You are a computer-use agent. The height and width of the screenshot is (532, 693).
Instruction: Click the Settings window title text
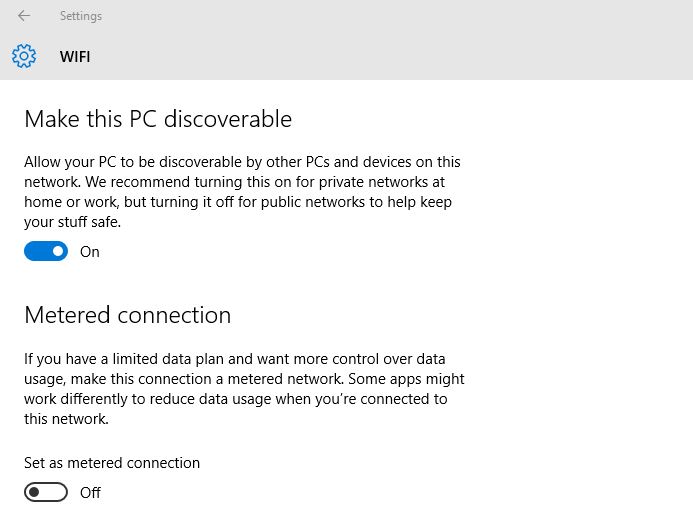pyautogui.click(x=81, y=16)
